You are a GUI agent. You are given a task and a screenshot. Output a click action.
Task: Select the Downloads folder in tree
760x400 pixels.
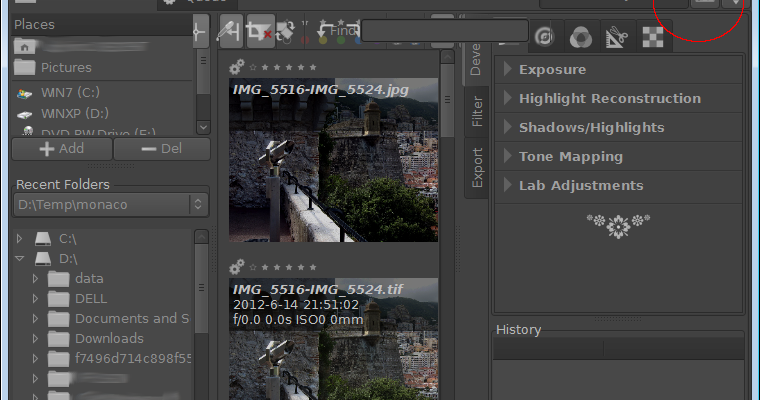click(x=96, y=338)
